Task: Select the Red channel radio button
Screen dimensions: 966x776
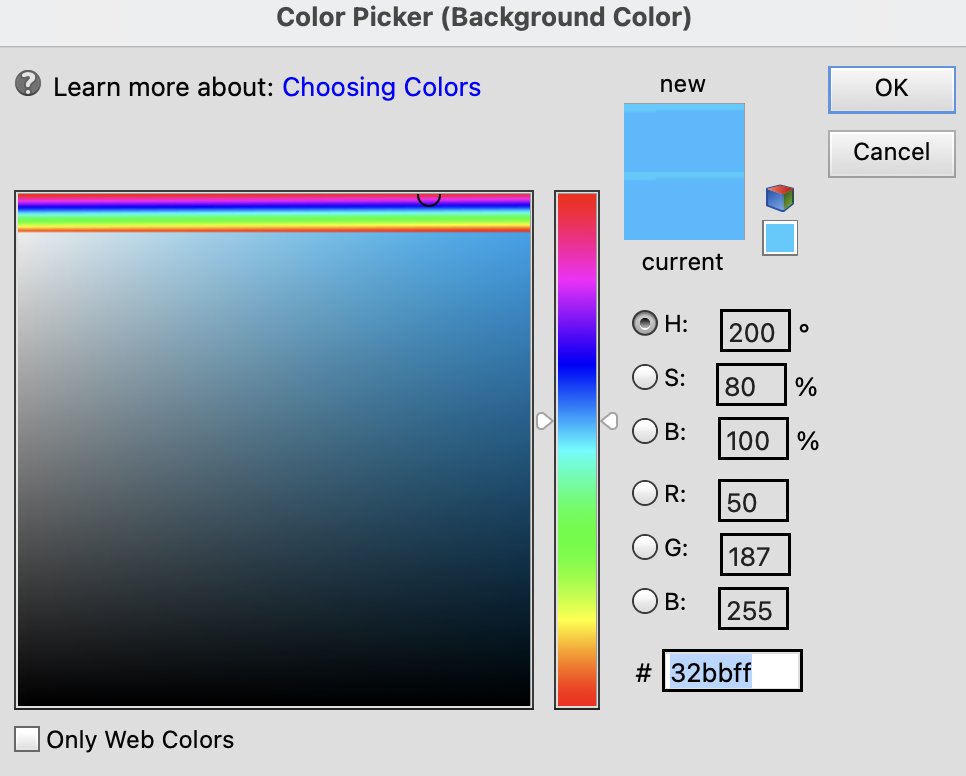Action: pos(645,493)
